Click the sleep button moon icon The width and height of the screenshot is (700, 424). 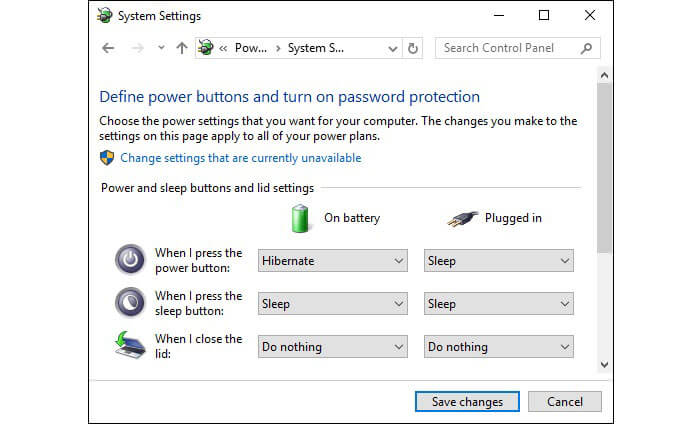[x=130, y=303]
